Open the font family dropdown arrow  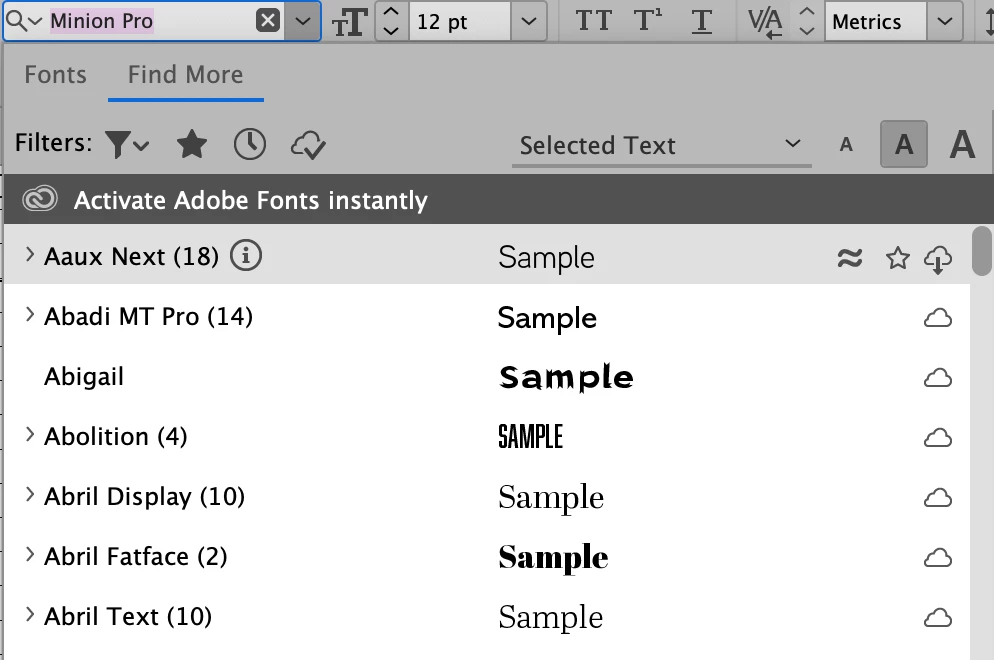(x=303, y=21)
